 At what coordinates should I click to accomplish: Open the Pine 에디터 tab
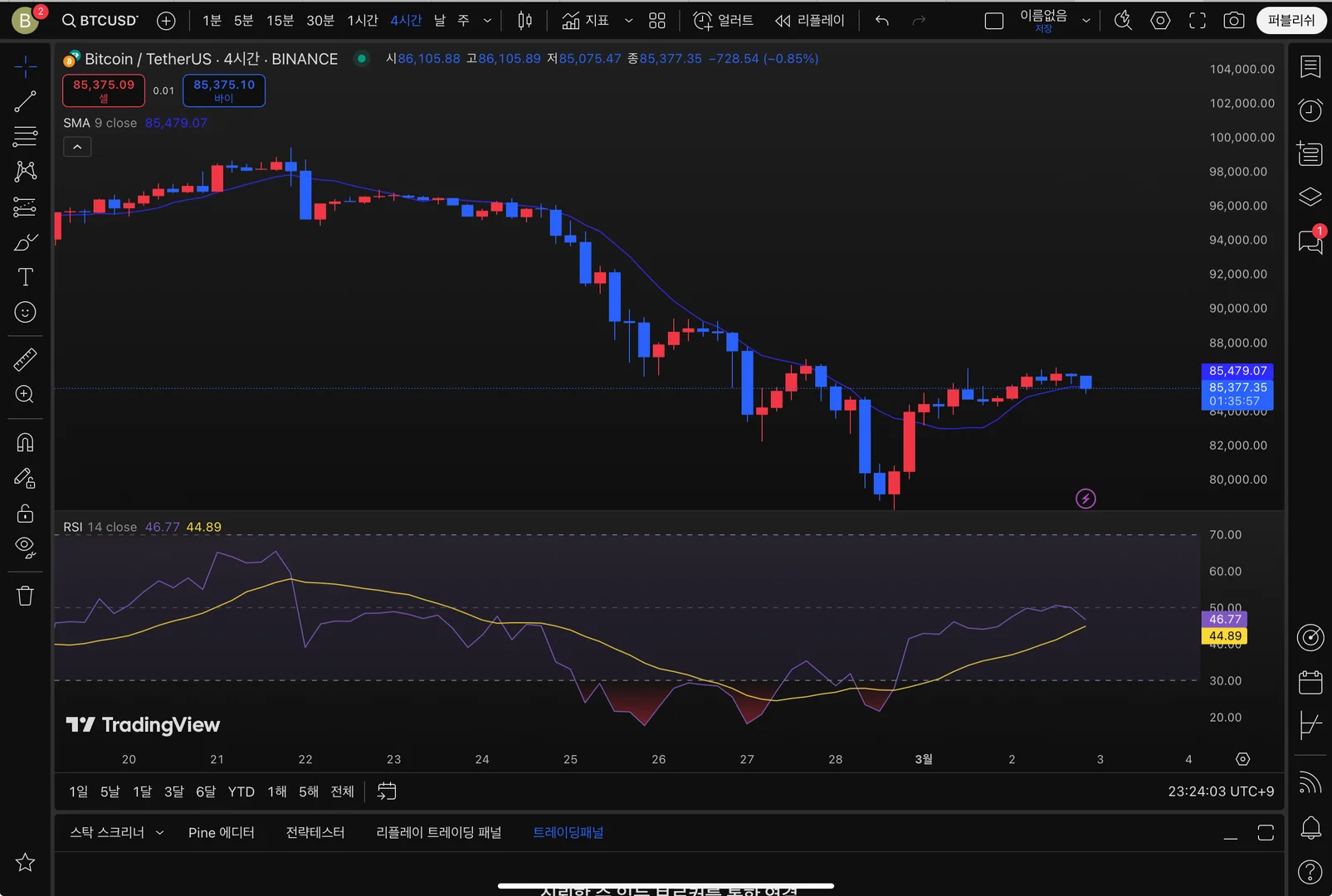222,832
